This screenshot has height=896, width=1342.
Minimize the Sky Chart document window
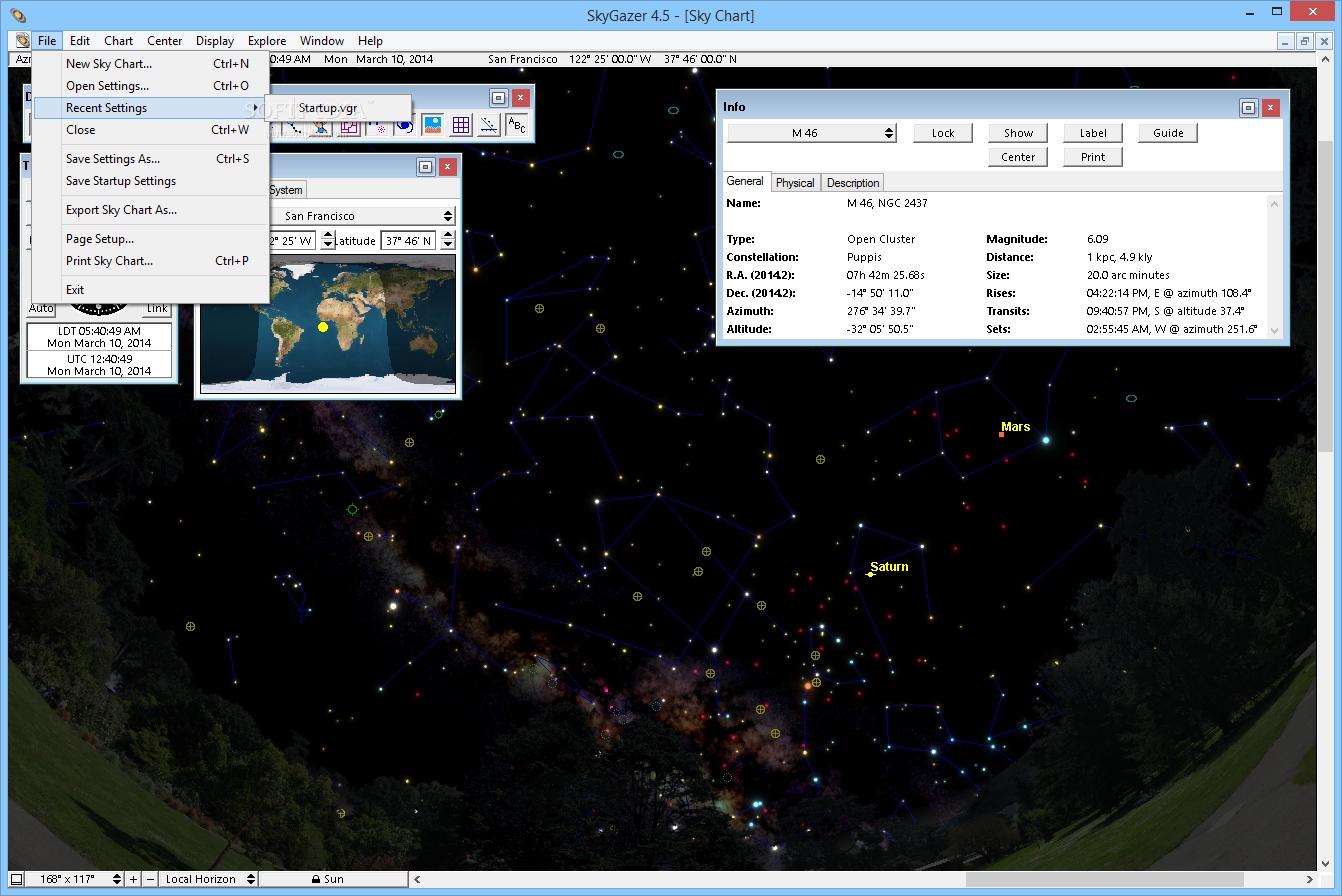click(1287, 41)
